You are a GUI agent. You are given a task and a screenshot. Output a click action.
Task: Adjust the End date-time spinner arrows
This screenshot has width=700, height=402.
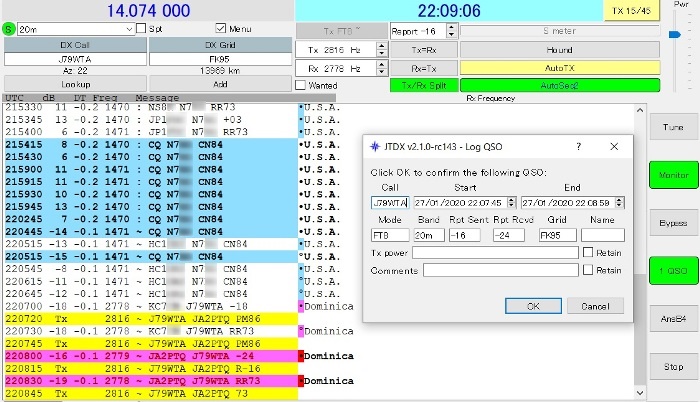click(x=619, y=203)
